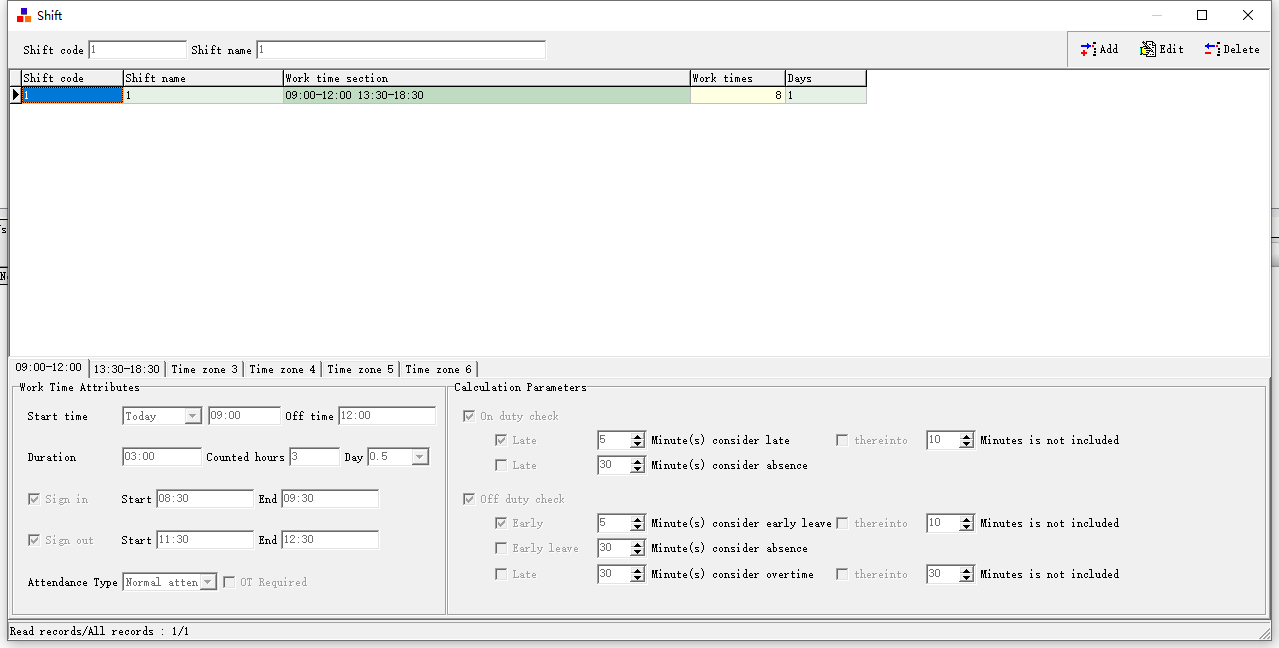Click the Sign in Start 08:30 field
The image size is (1279, 648).
tap(205, 499)
